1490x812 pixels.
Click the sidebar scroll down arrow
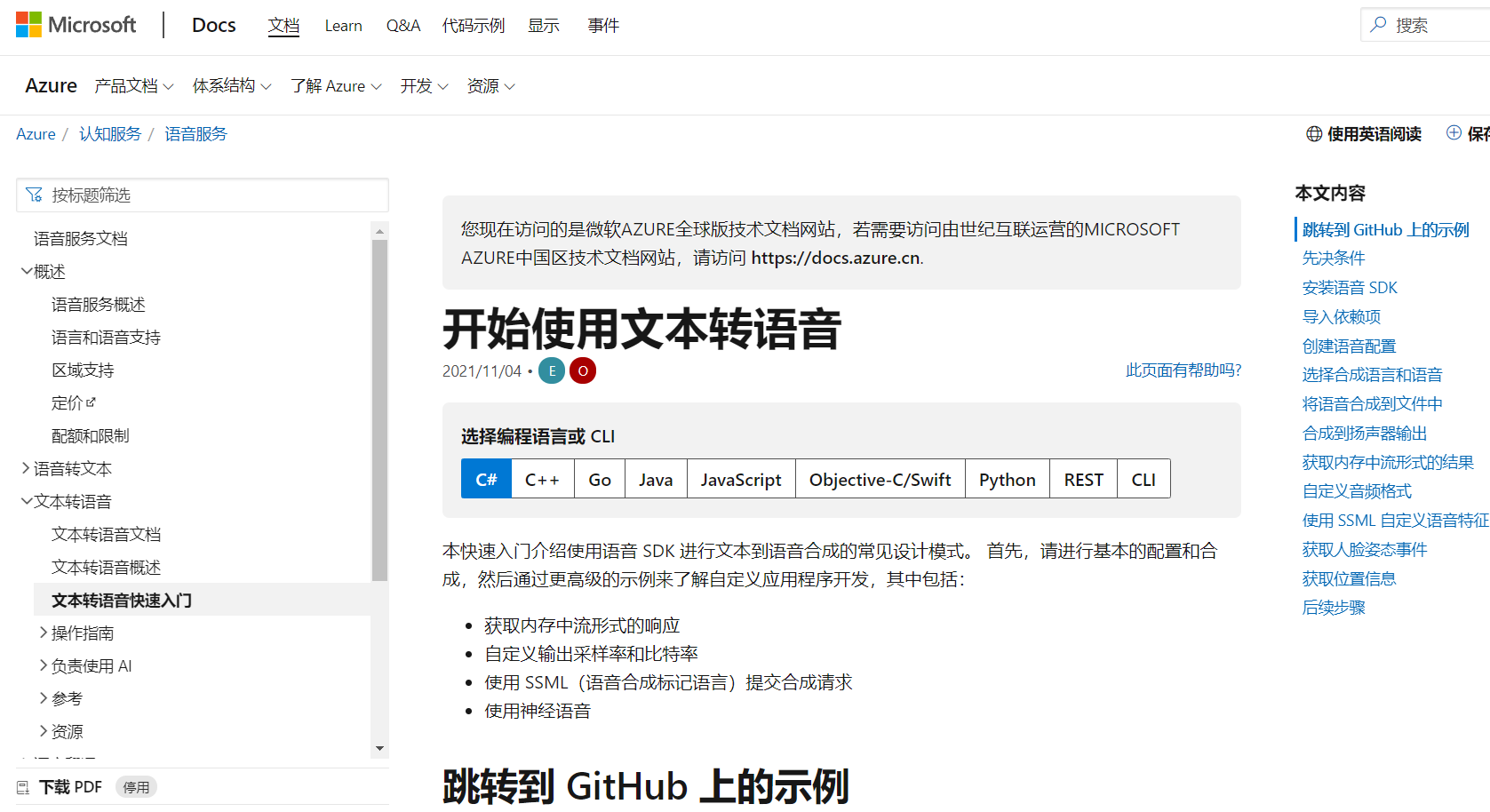379,749
